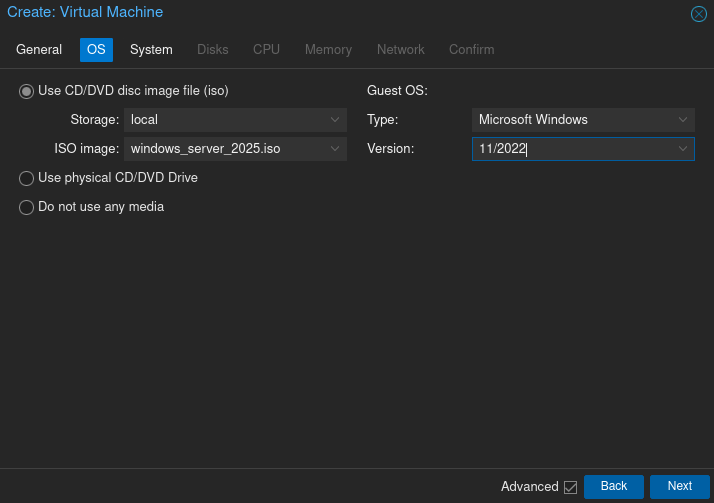Open the Guest OS Type dropdown arrow
This screenshot has width=714, height=503.
pyautogui.click(x=683, y=120)
